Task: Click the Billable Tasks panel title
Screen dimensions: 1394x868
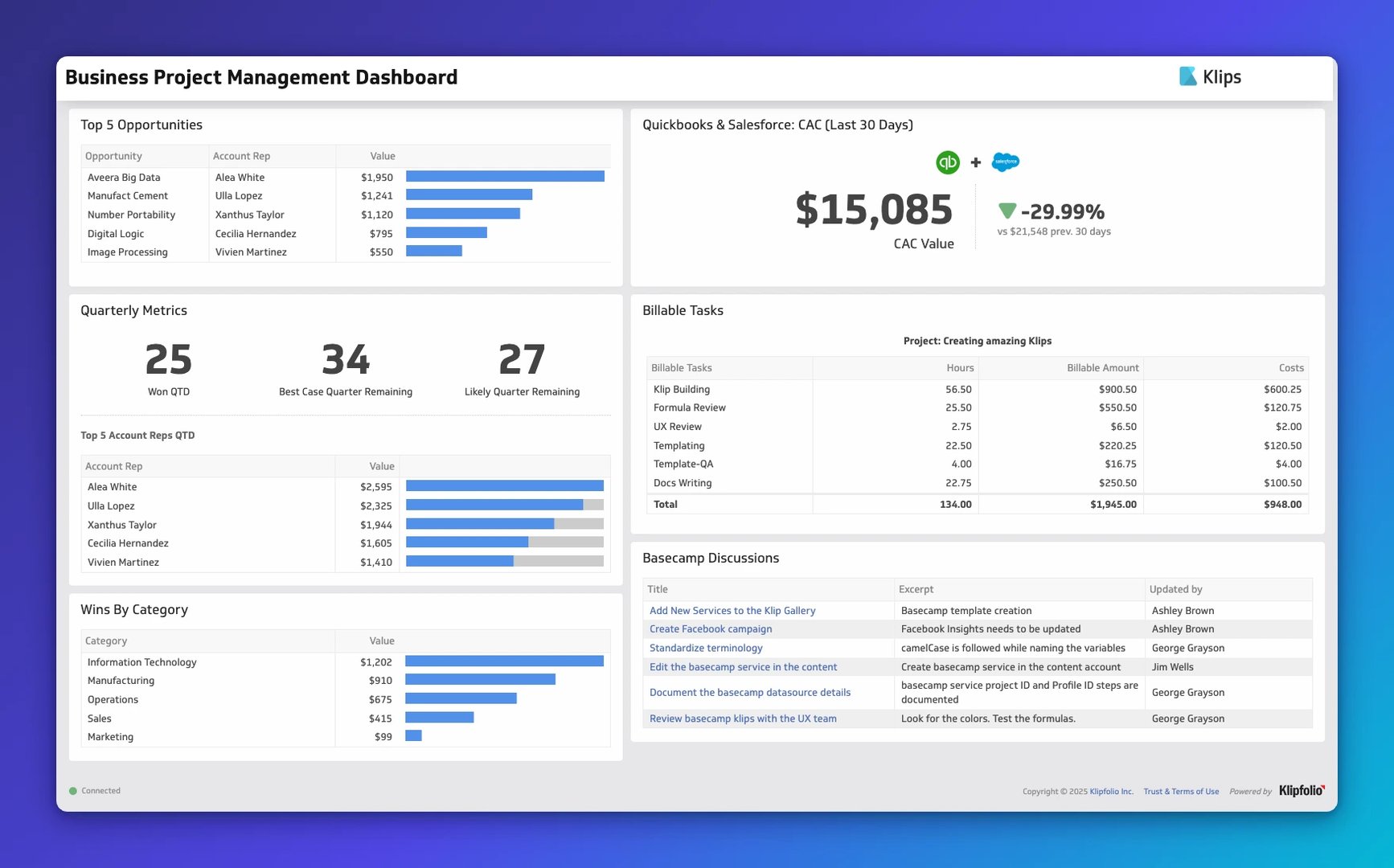Action: (x=683, y=310)
